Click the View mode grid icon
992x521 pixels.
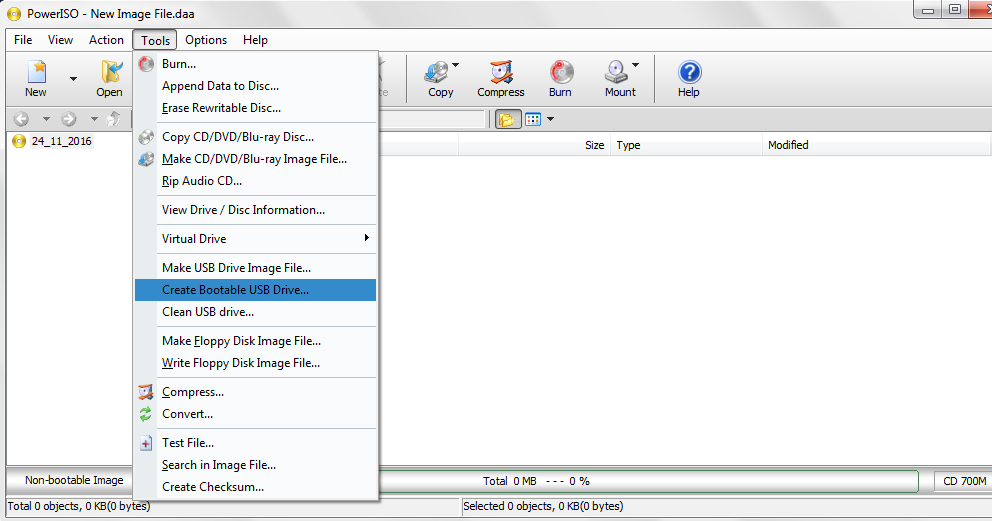click(533, 119)
